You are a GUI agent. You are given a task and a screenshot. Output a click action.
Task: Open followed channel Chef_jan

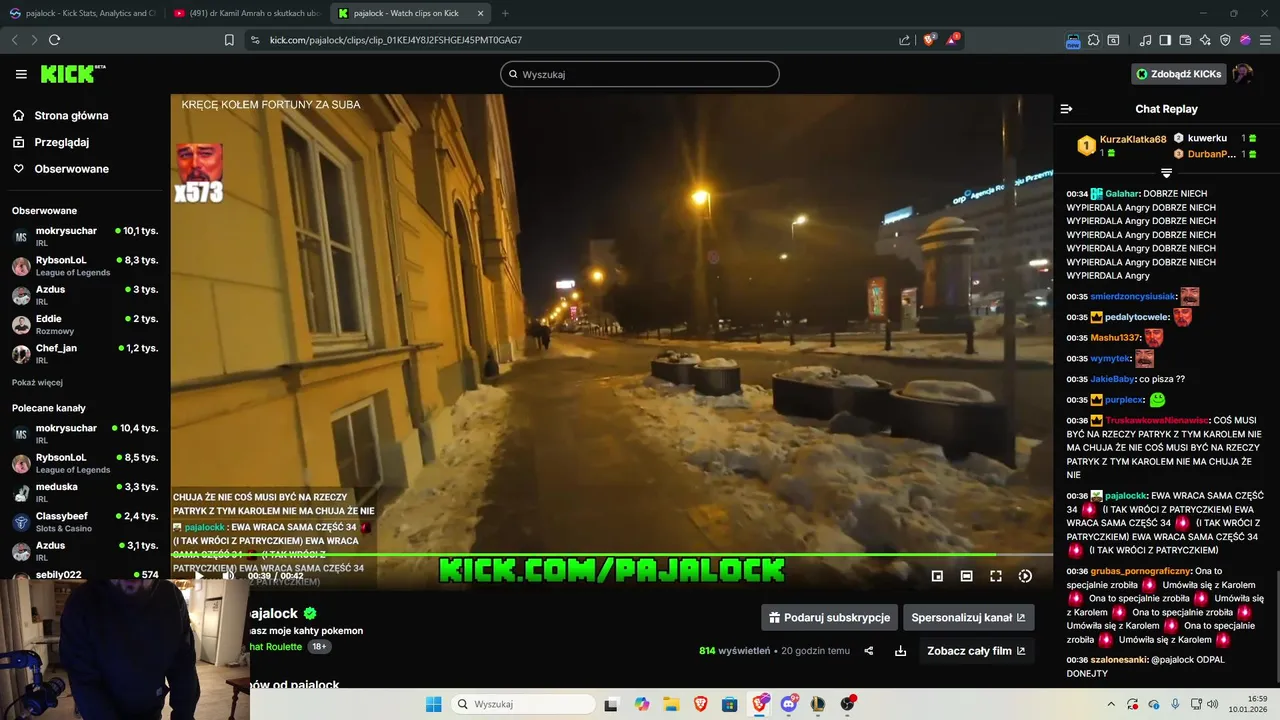pos(85,353)
